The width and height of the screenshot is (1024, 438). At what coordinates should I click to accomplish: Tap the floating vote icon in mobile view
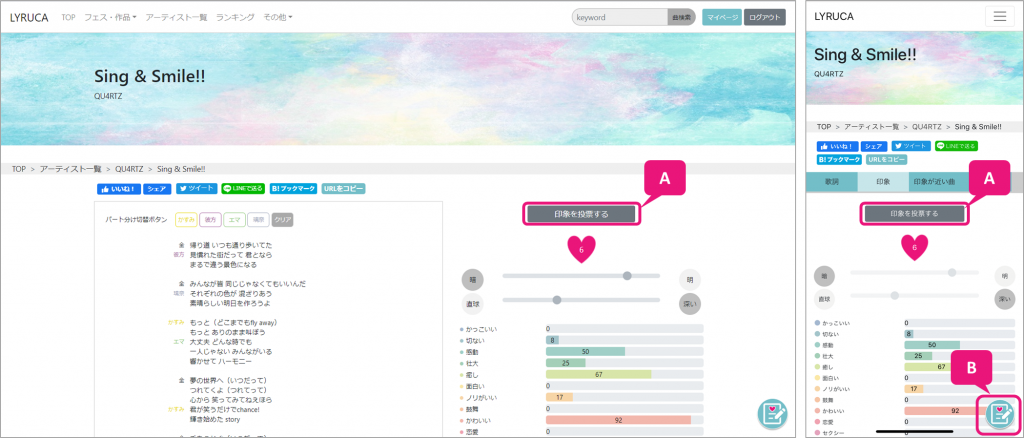pyautogui.click(x=1001, y=414)
